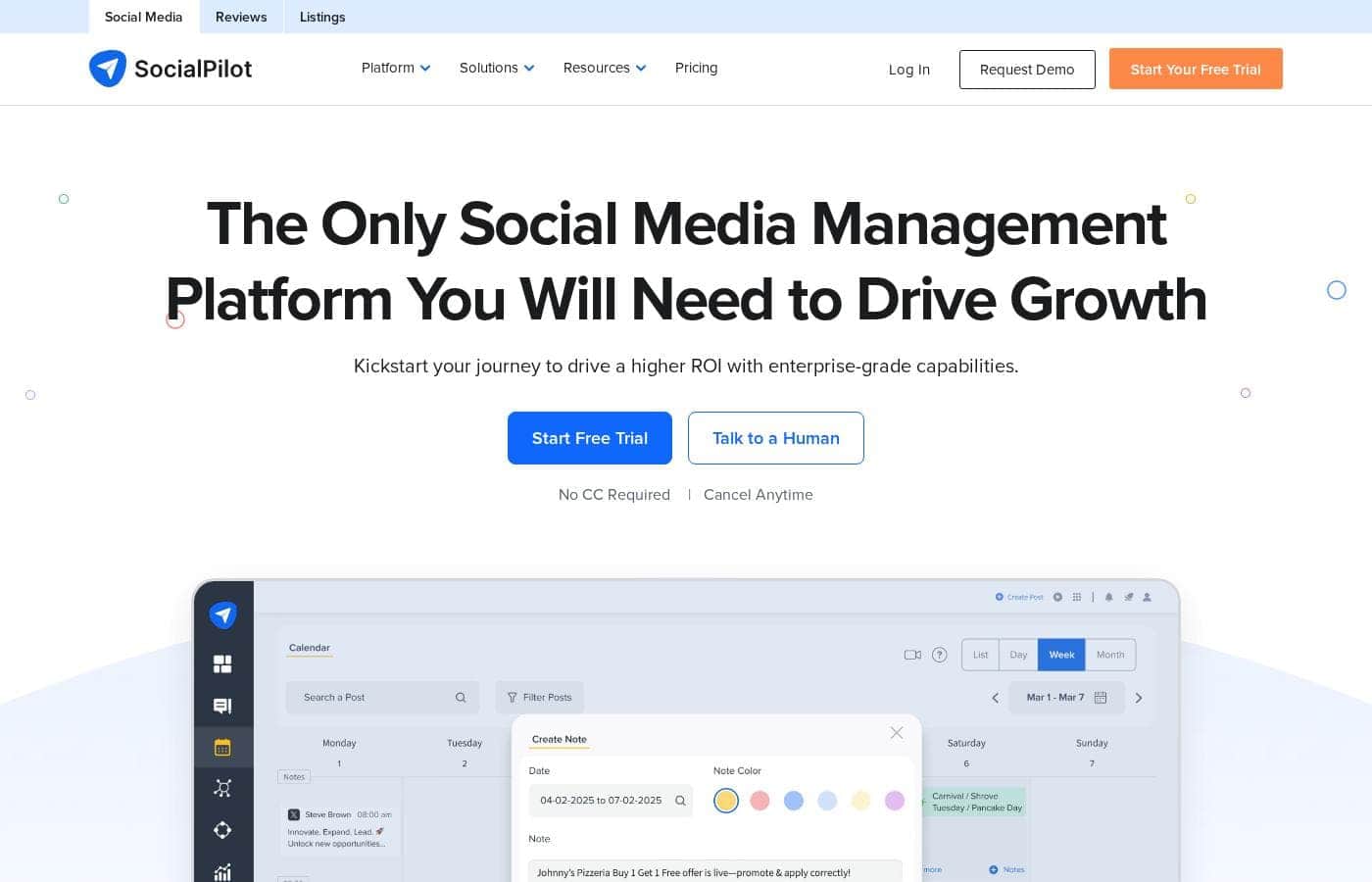Switch calendar to Month view
The width and height of the screenshot is (1372, 882).
[1110, 655]
